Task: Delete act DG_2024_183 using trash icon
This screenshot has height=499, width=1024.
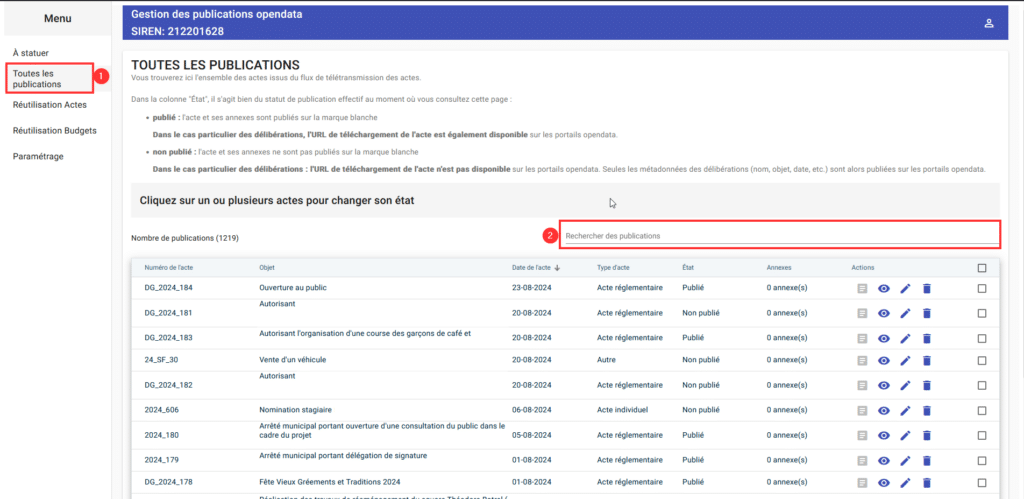Action: [926, 337]
